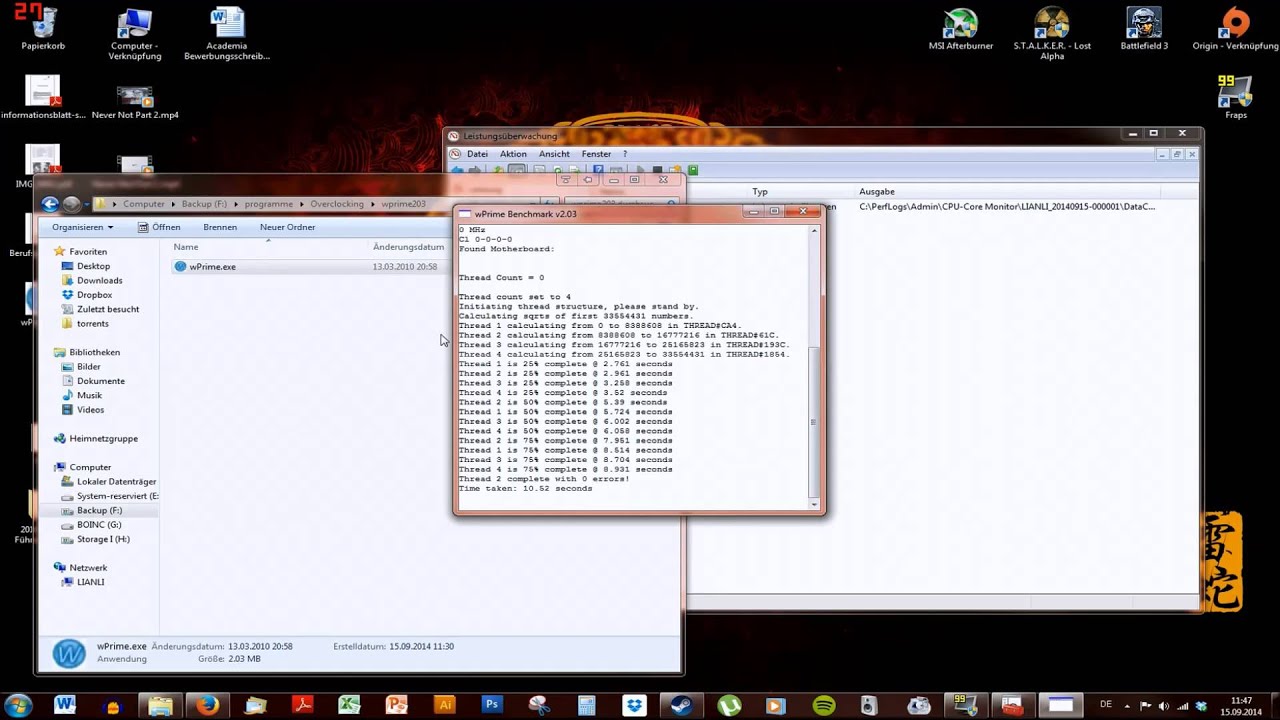Open Adobe Acrobat from the taskbar
The height and width of the screenshot is (720, 1280).
302,705
